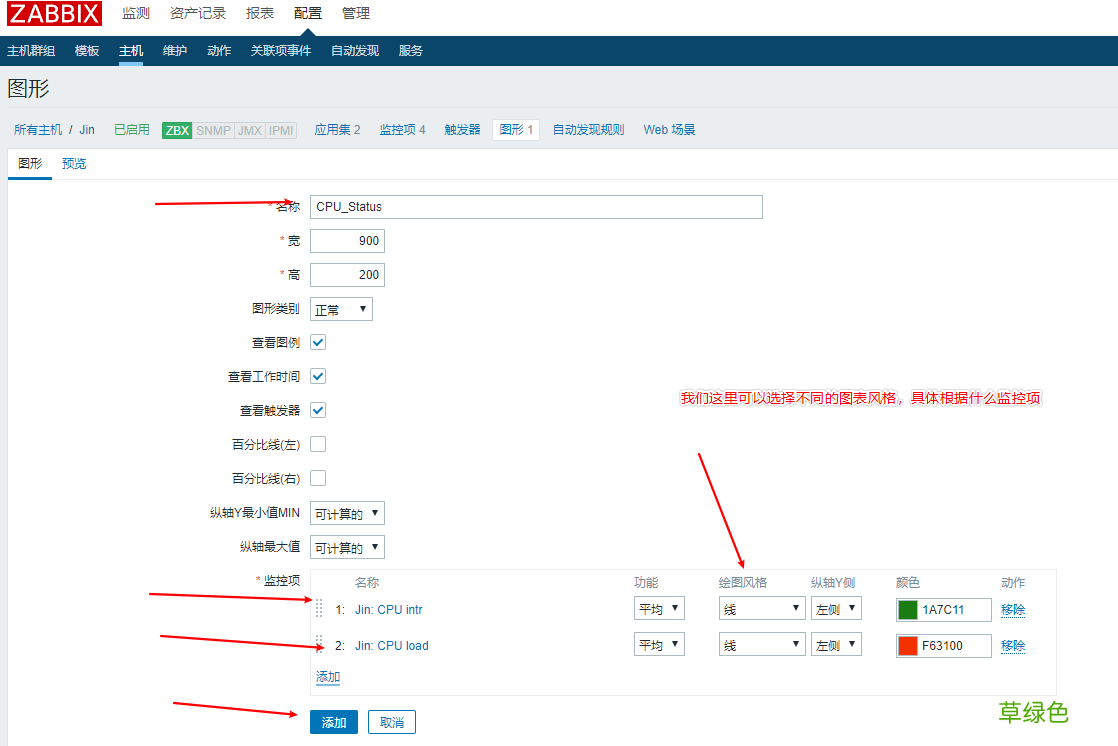
Task: Open the 绘图风格 dropdown for CPU intr
Action: coord(761,608)
